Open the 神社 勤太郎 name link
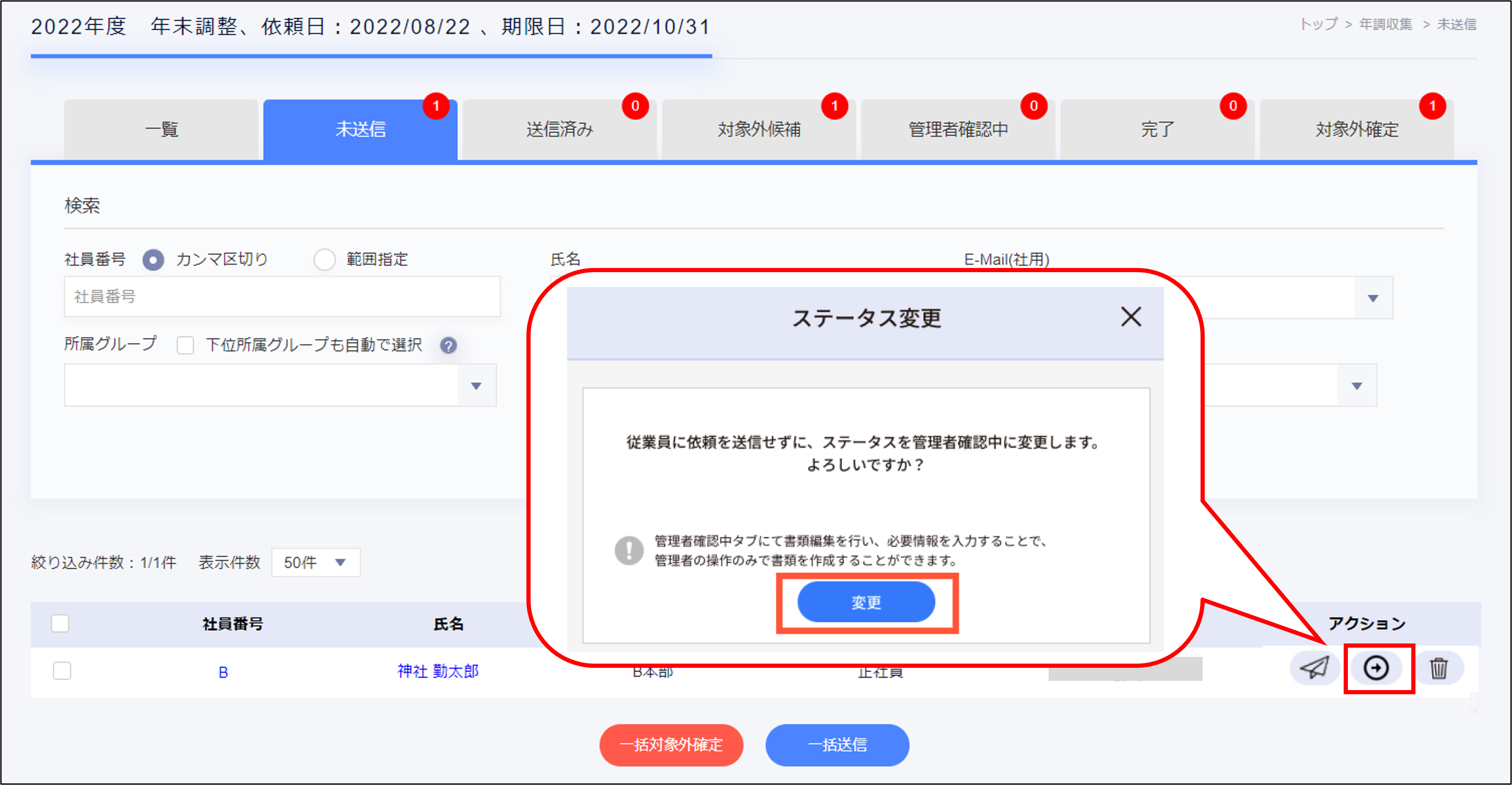The width and height of the screenshot is (1512, 785). point(438,671)
